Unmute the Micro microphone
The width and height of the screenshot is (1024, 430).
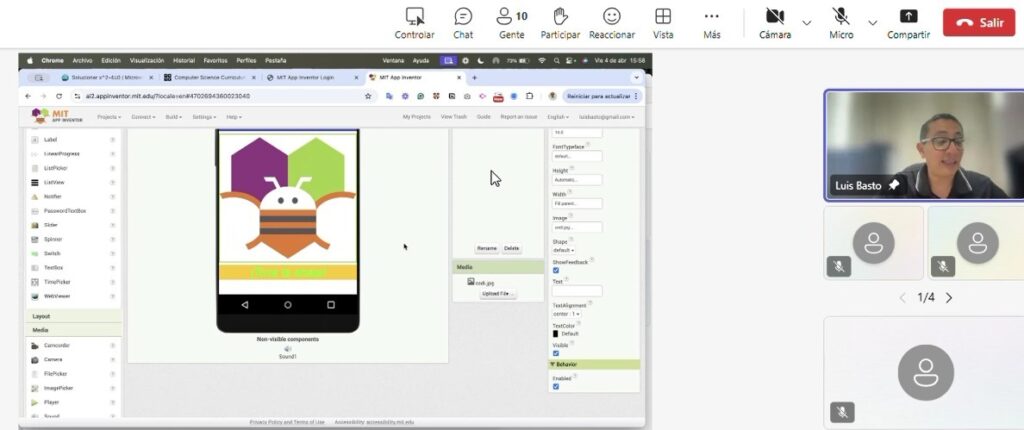[841, 24]
